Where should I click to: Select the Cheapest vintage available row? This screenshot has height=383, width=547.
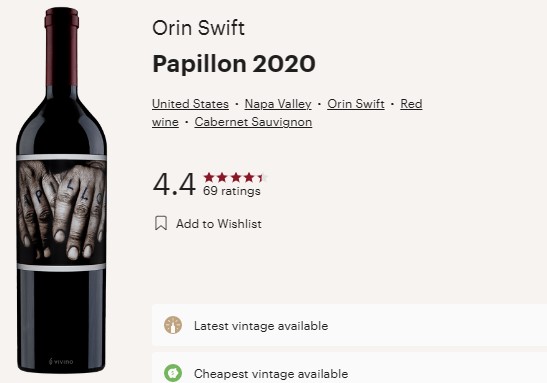(x=349, y=368)
